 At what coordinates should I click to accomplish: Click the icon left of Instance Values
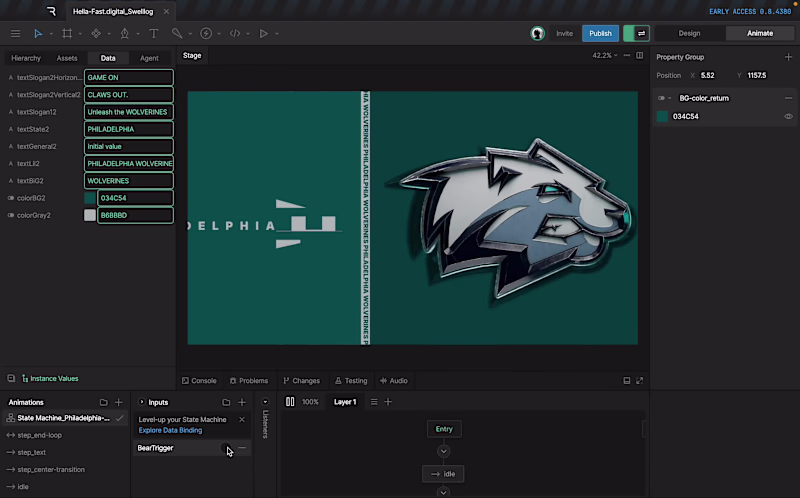[x=11, y=379]
